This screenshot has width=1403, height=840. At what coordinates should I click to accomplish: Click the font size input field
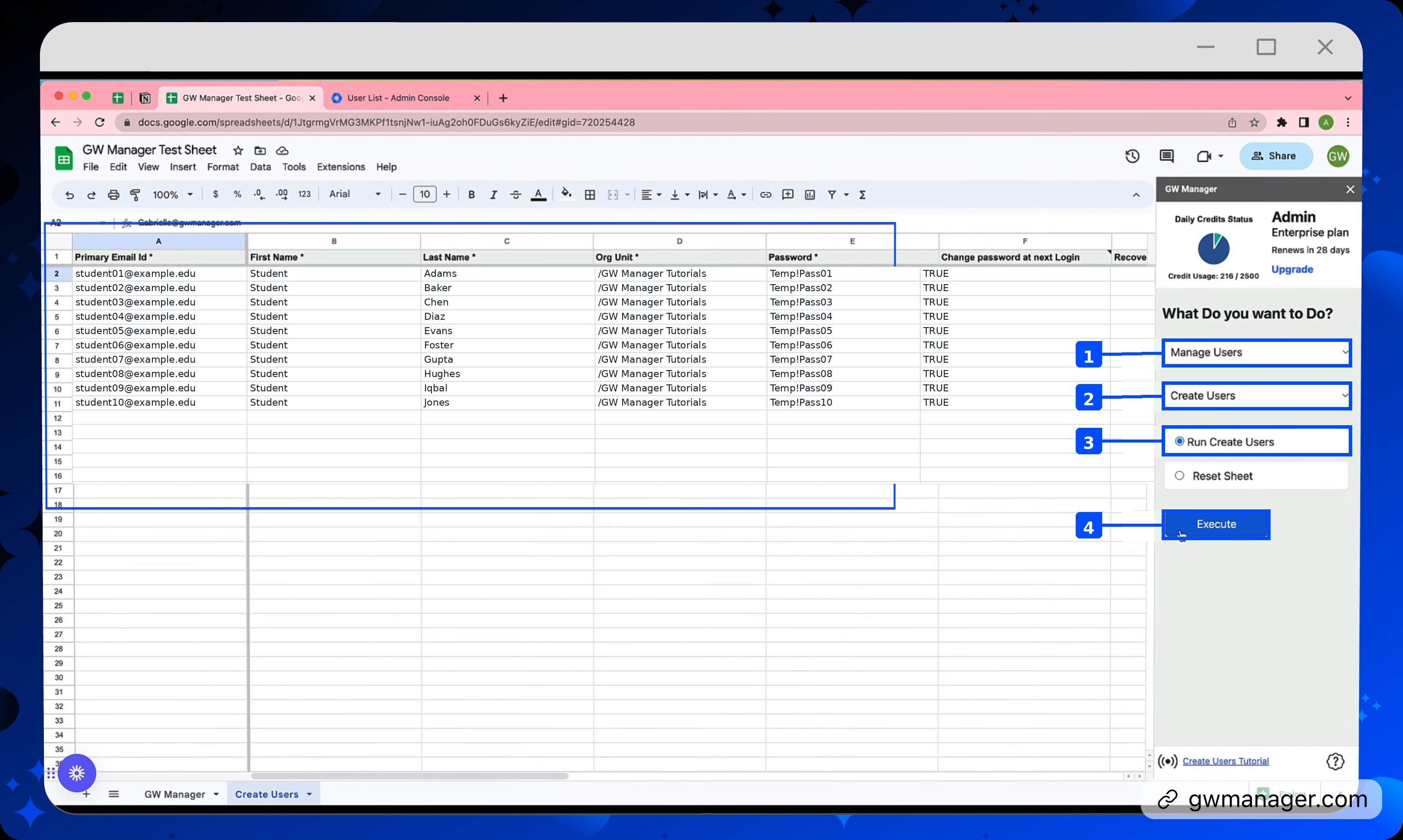pyautogui.click(x=425, y=195)
